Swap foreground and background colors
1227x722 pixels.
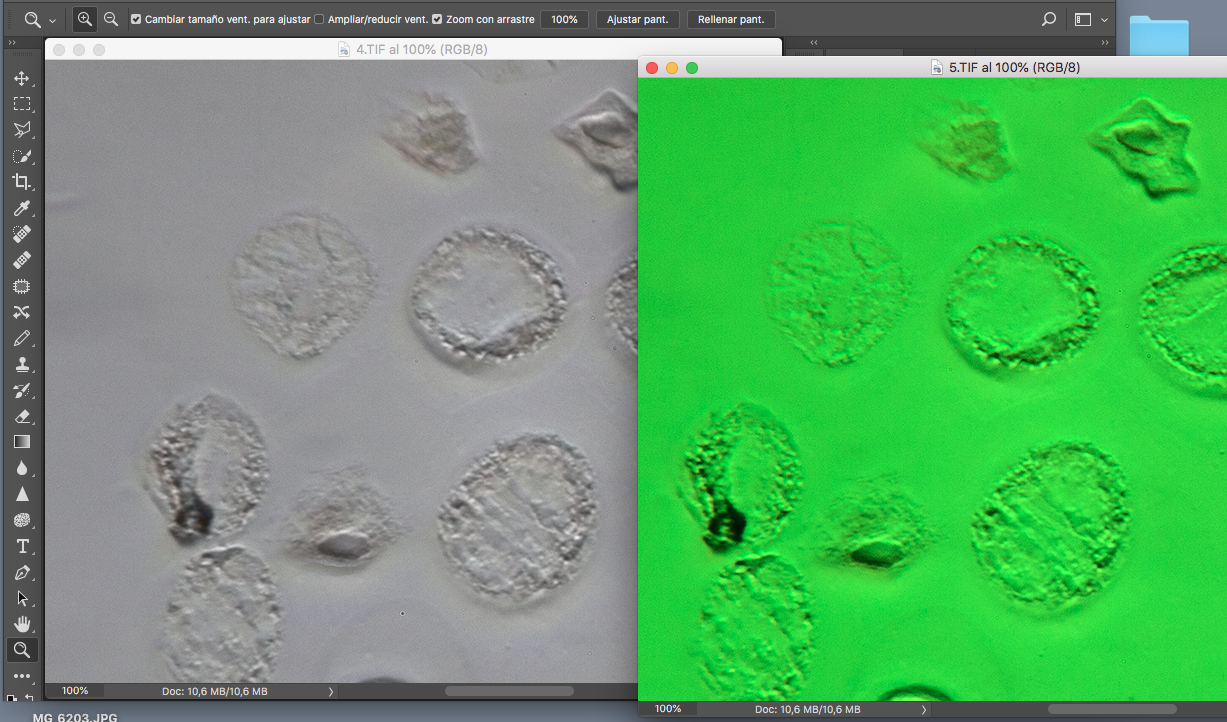click(x=29, y=698)
